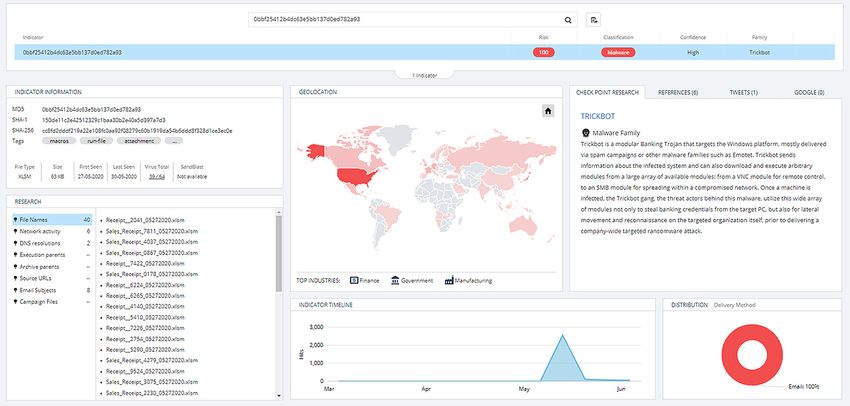This screenshot has height=406, width=850.
Task: Click the TRICKBOT heading link
Action: 597,116
